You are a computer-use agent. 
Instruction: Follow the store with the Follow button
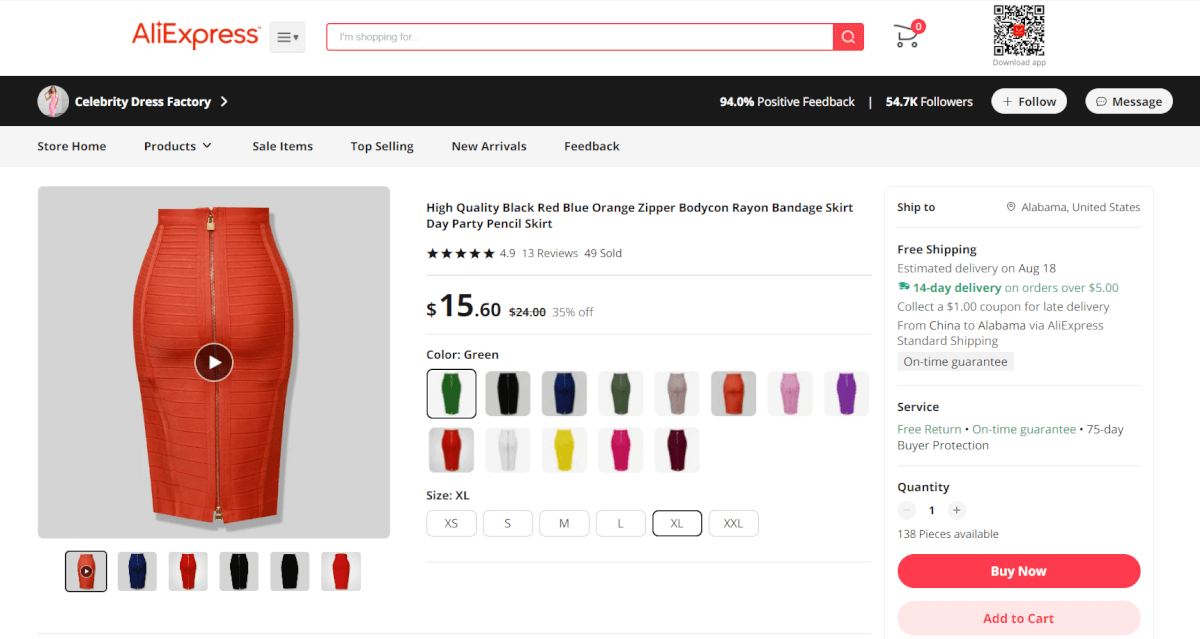coord(1029,101)
